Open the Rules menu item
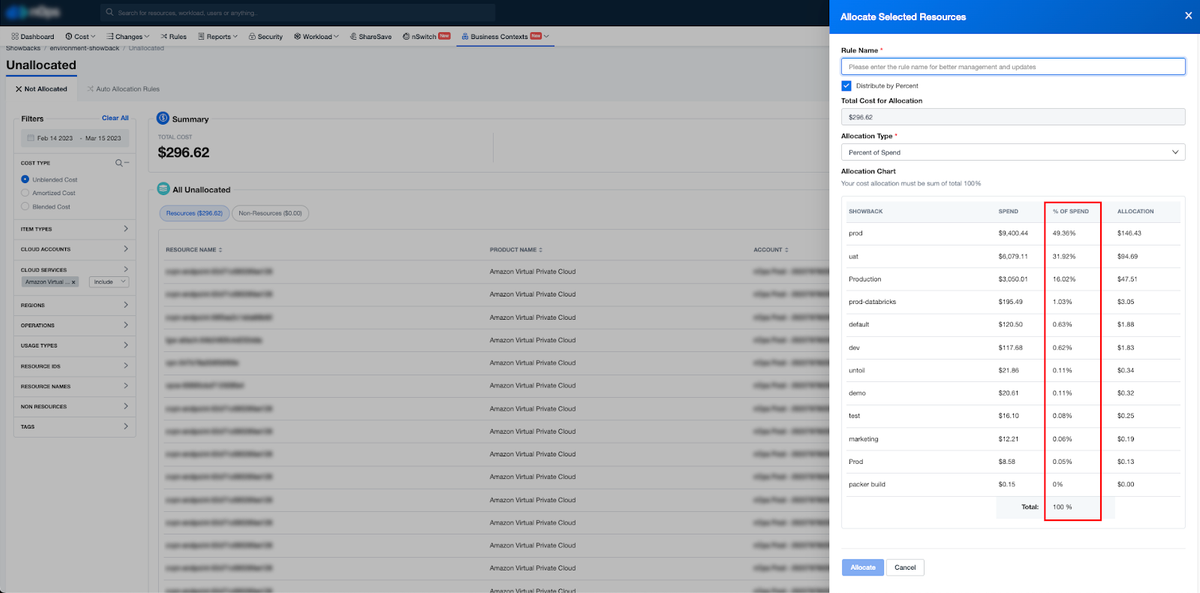The image size is (1200, 593). tap(173, 36)
